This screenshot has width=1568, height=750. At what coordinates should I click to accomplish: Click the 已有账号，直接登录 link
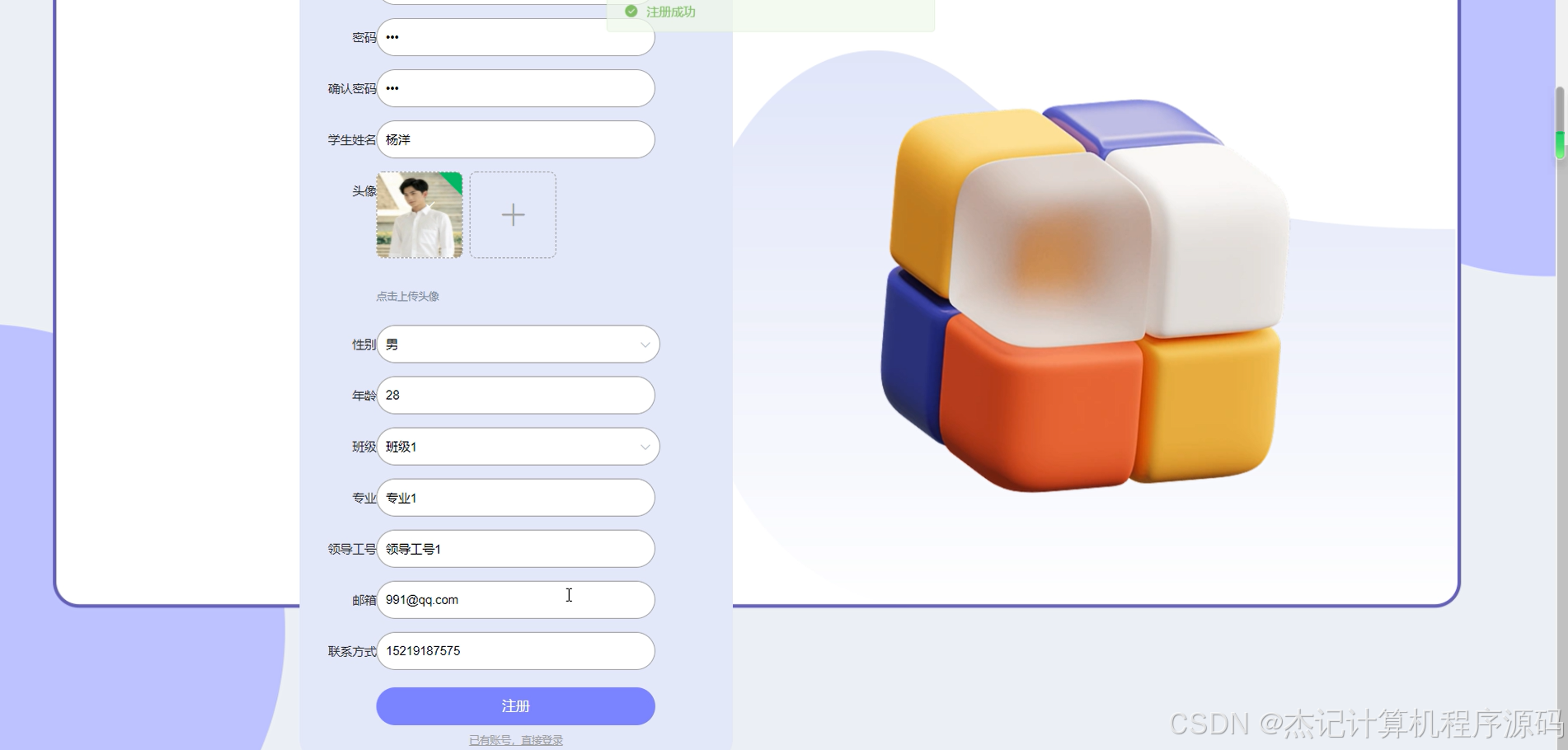pyautogui.click(x=516, y=740)
